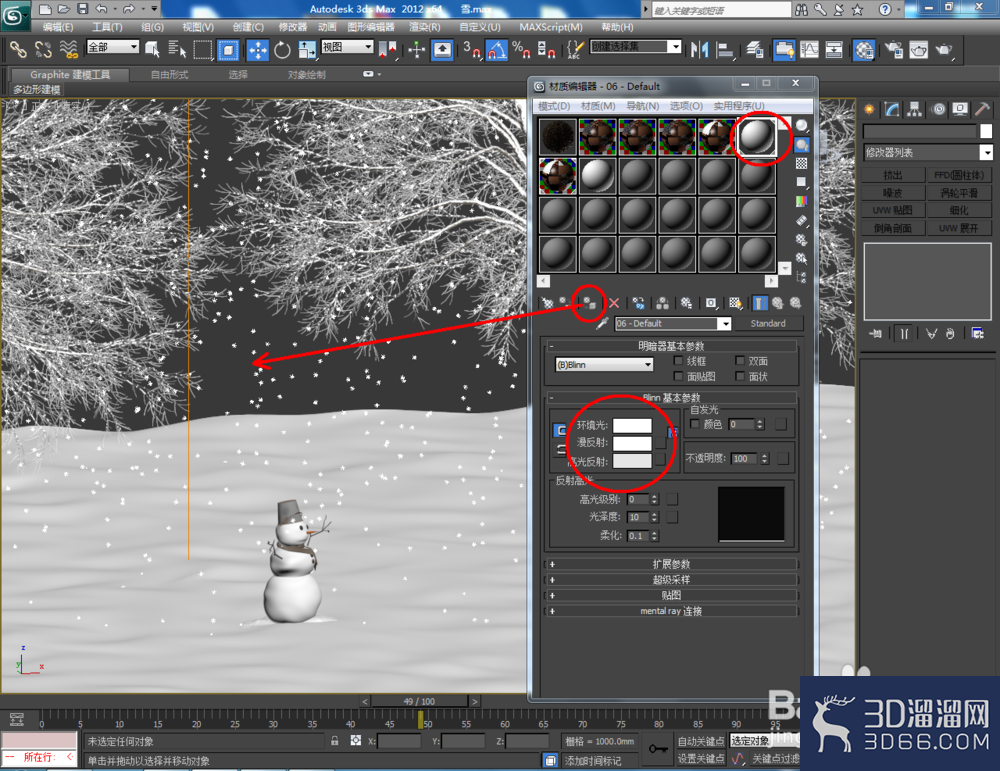
Task: Switch to the 自由形式 ribbon tab
Action: [169, 75]
